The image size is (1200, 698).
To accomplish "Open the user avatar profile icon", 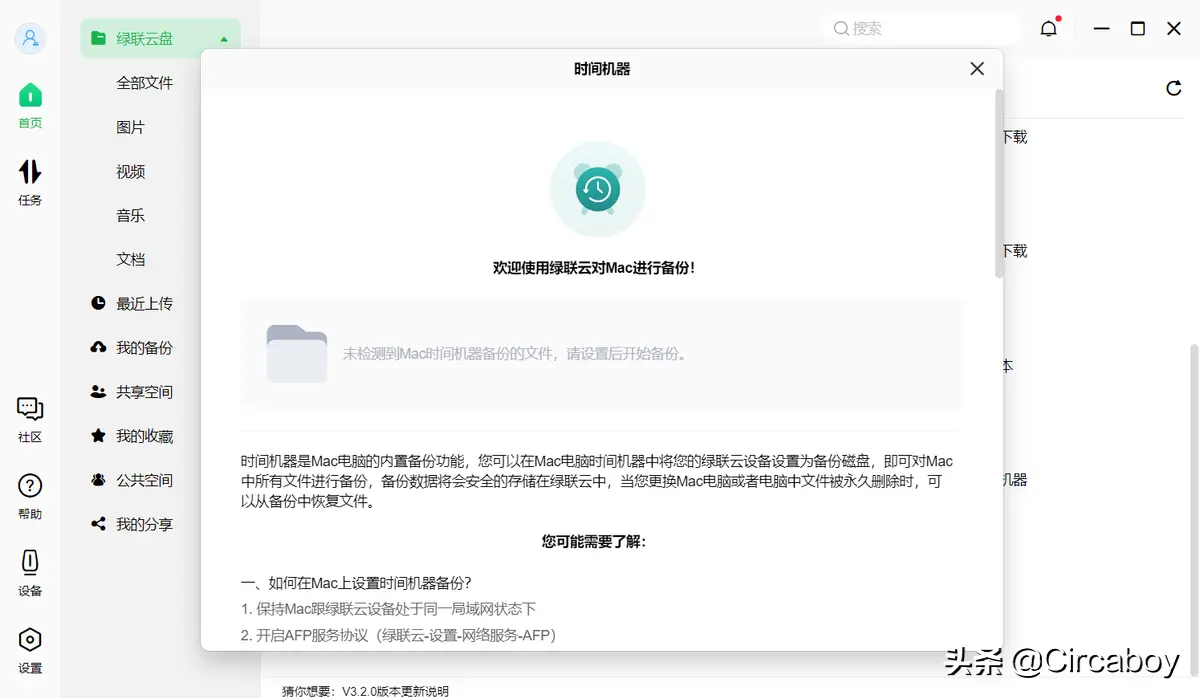I will pyautogui.click(x=30, y=39).
